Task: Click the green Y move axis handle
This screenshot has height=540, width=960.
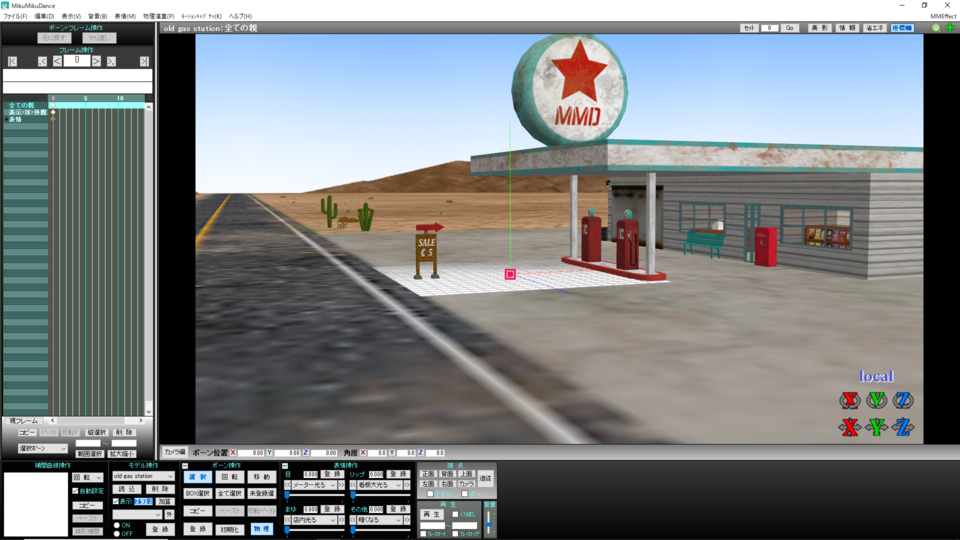Action: (x=876, y=427)
